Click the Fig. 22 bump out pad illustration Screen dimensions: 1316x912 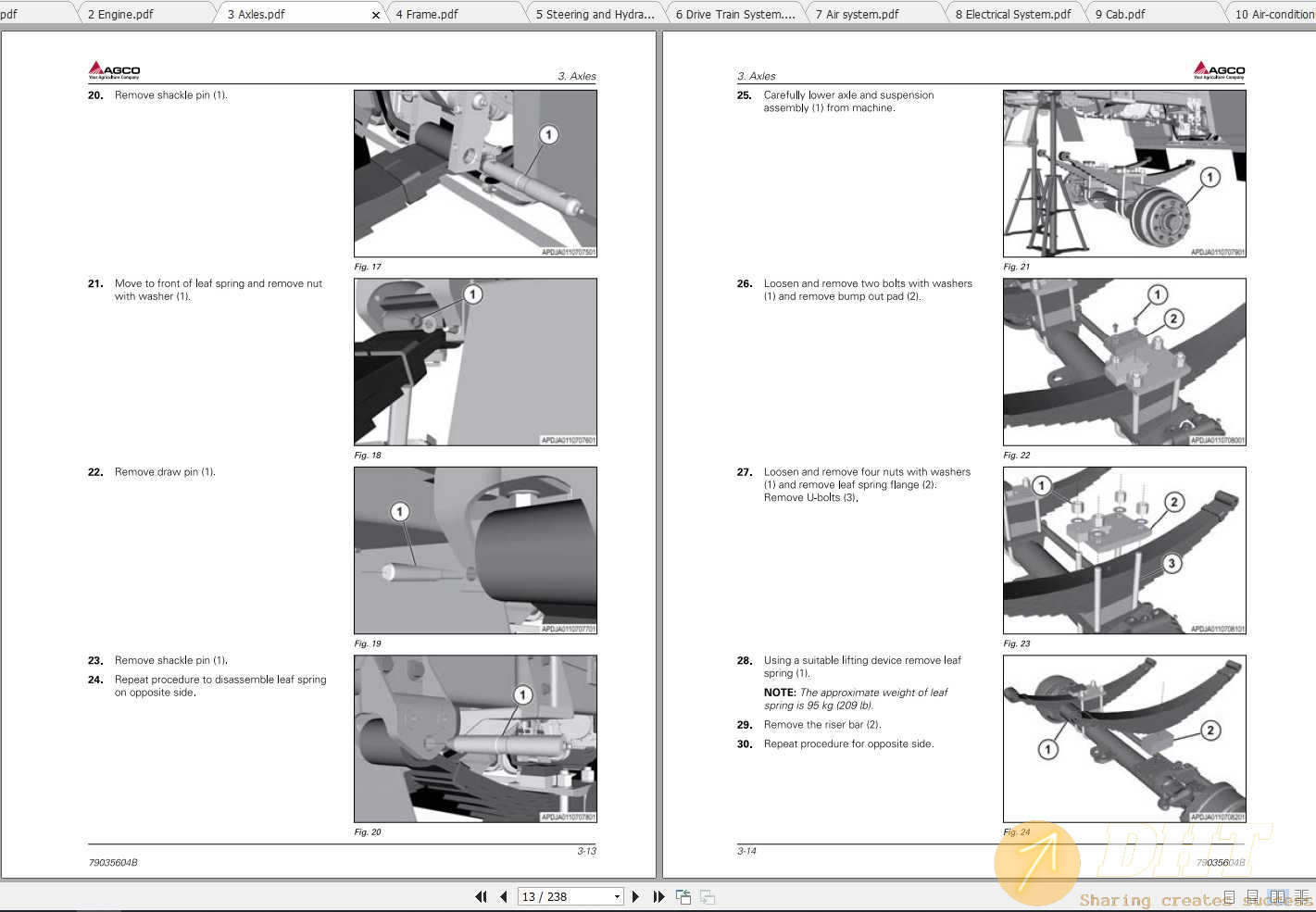[x=1124, y=362]
